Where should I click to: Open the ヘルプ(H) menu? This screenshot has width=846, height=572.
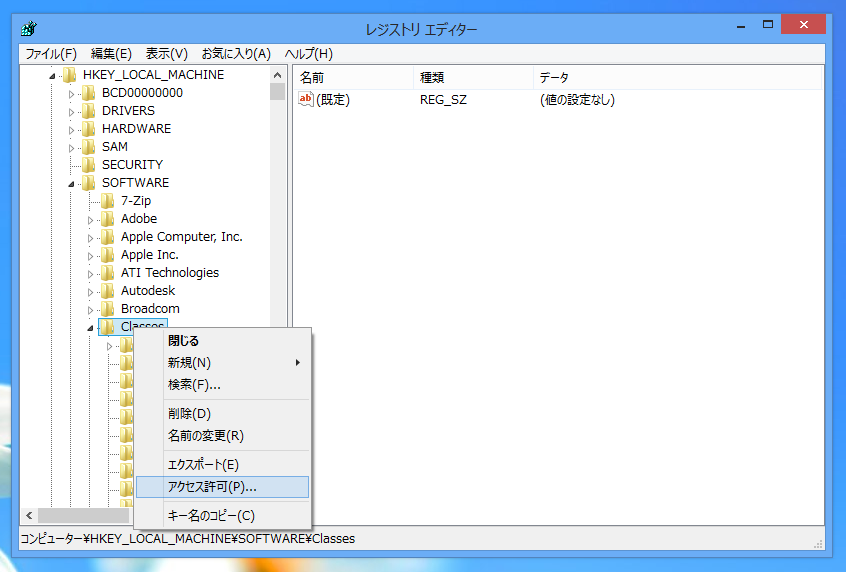[309, 54]
